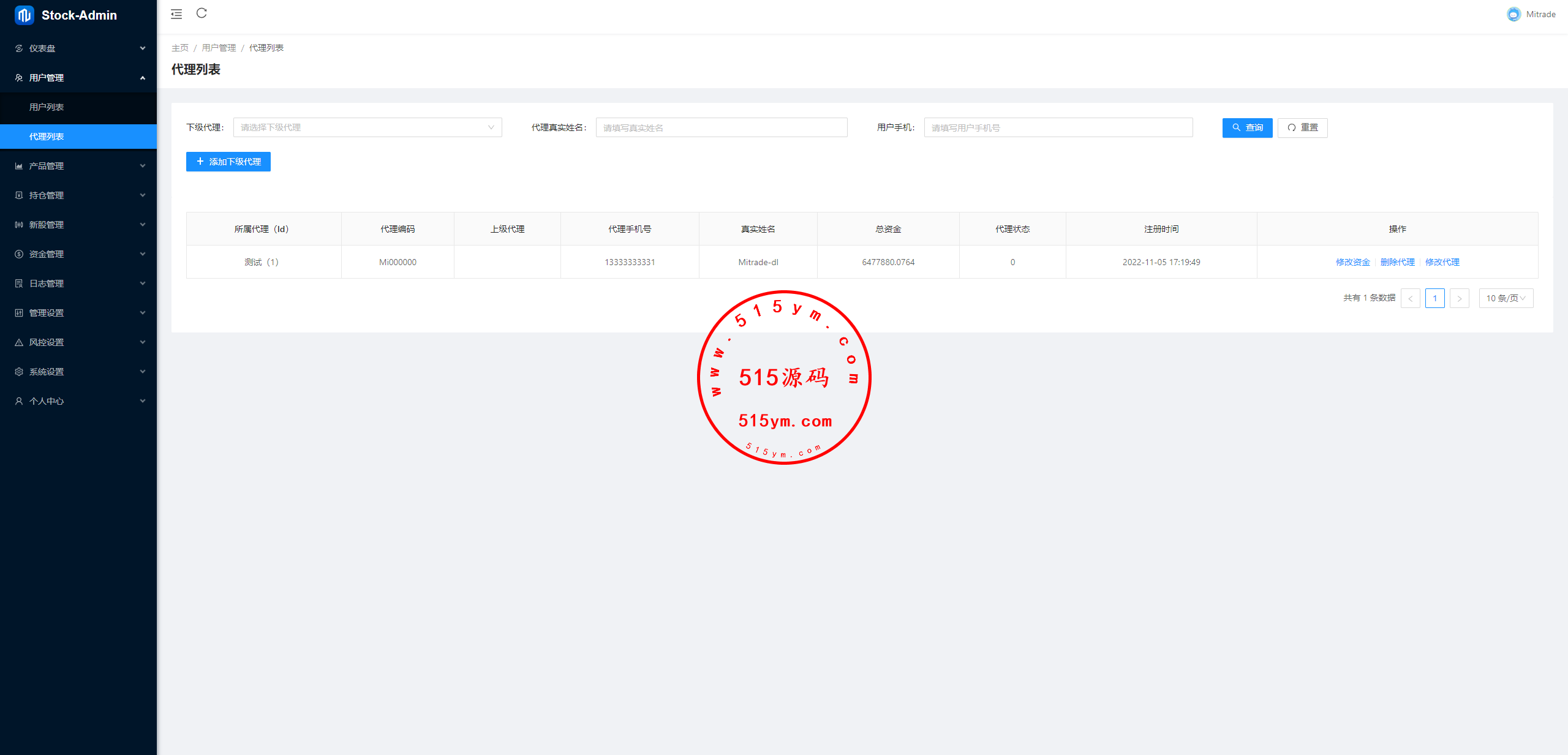Click the 删除代理 link in table row
The image size is (1568, 755).
coord(1397,262)
